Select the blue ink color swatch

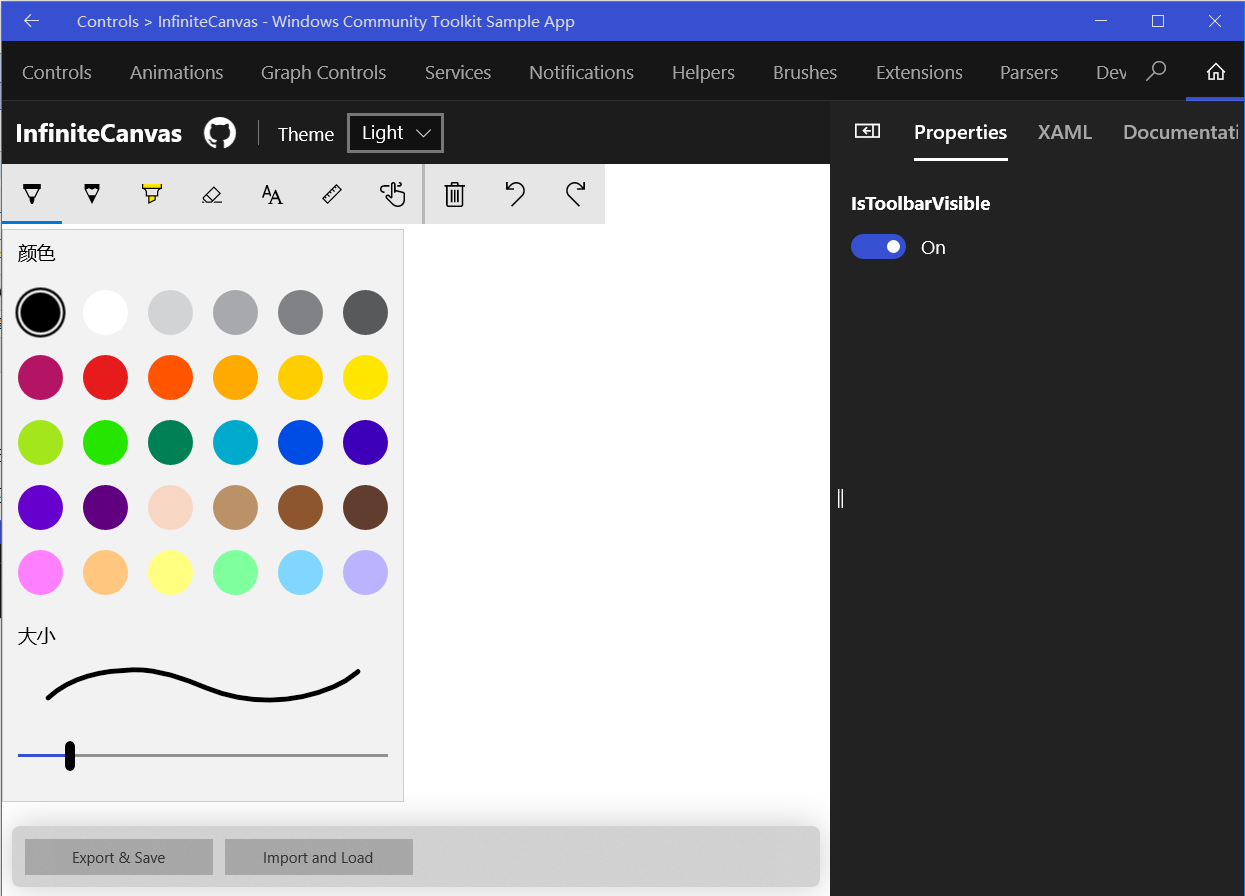coord(300,442)
